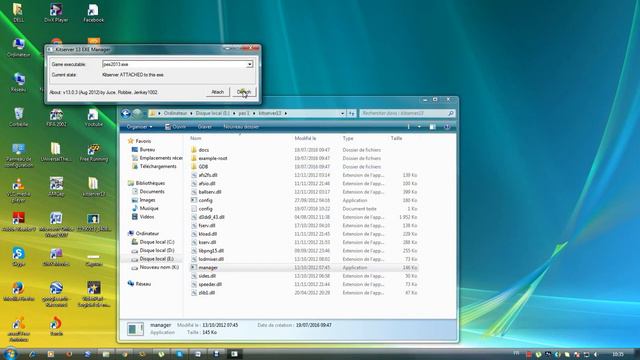The width and height of the screenshot is (640, 360).
Task: Launch VLC media player desktop shortcut
Action: pyautogui.click(x=18, y=190)
